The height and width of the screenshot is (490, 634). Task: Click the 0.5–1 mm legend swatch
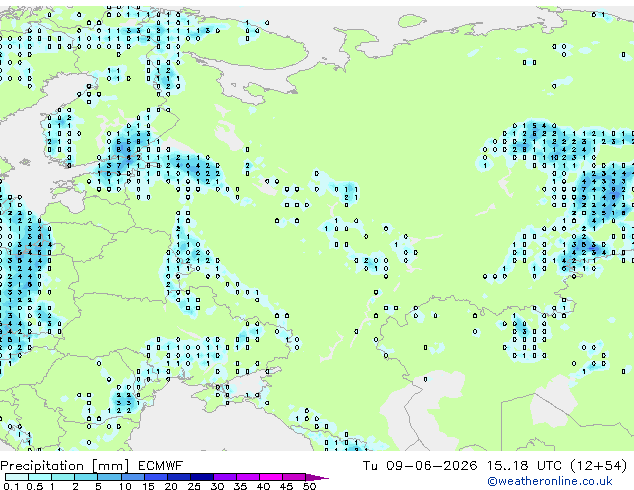[x=40, y=477]
